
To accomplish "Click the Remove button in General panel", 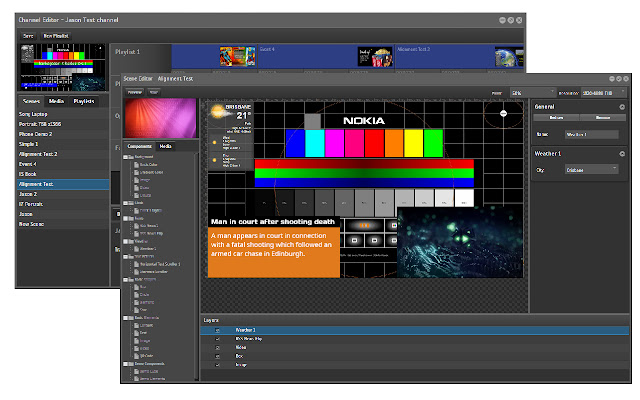I will point(602,118).
